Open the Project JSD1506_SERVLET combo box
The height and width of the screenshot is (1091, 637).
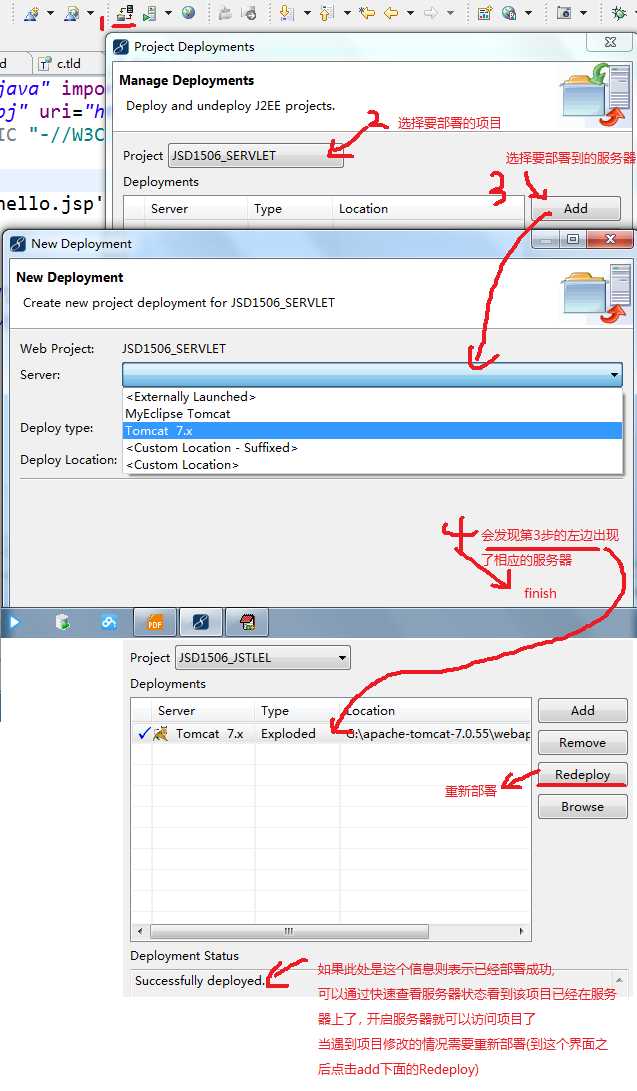[256, 155]
